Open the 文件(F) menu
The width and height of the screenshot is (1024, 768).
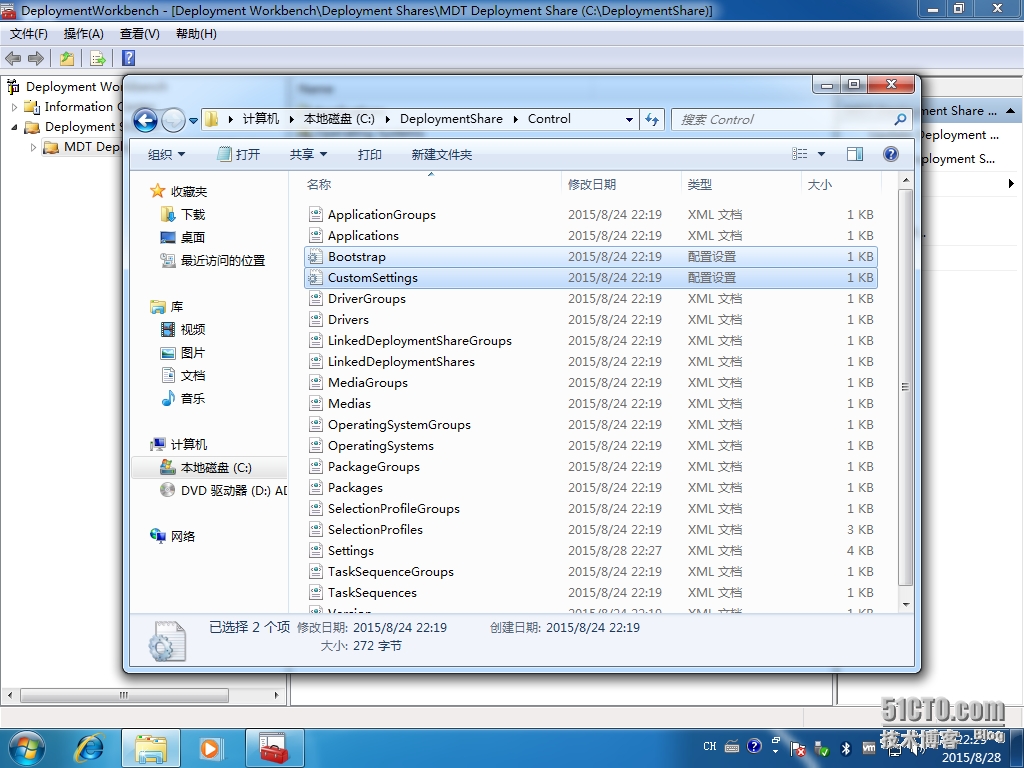(x=28, y=34)
